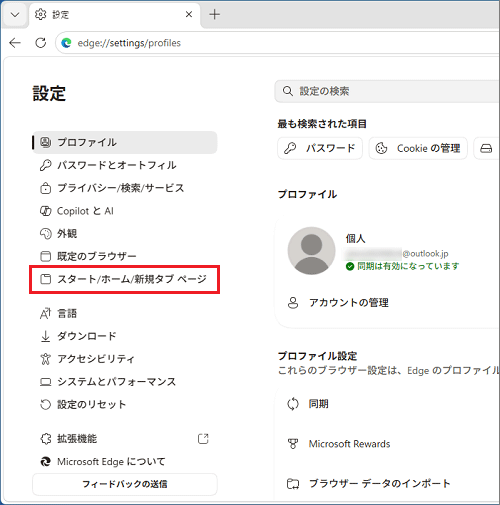Click the sync arrows icon
Viewport: 500px width, 505px height.
tap(293, 404)
